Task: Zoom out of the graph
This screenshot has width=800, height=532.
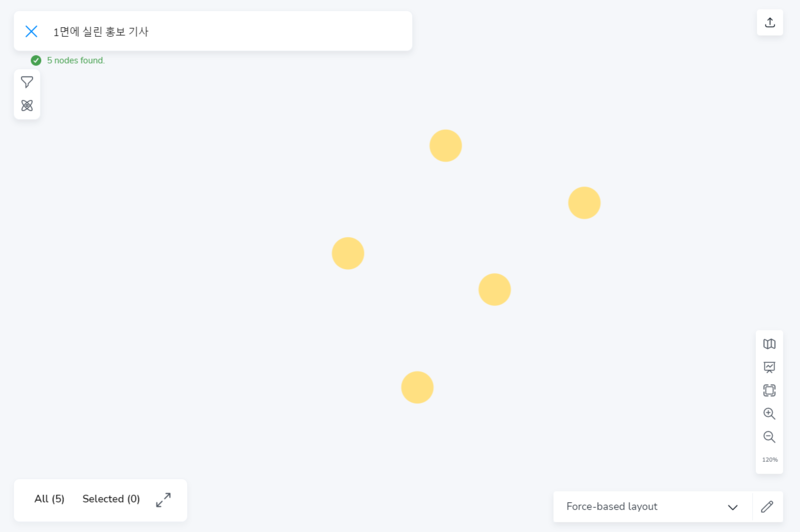Action: point(769,437)
